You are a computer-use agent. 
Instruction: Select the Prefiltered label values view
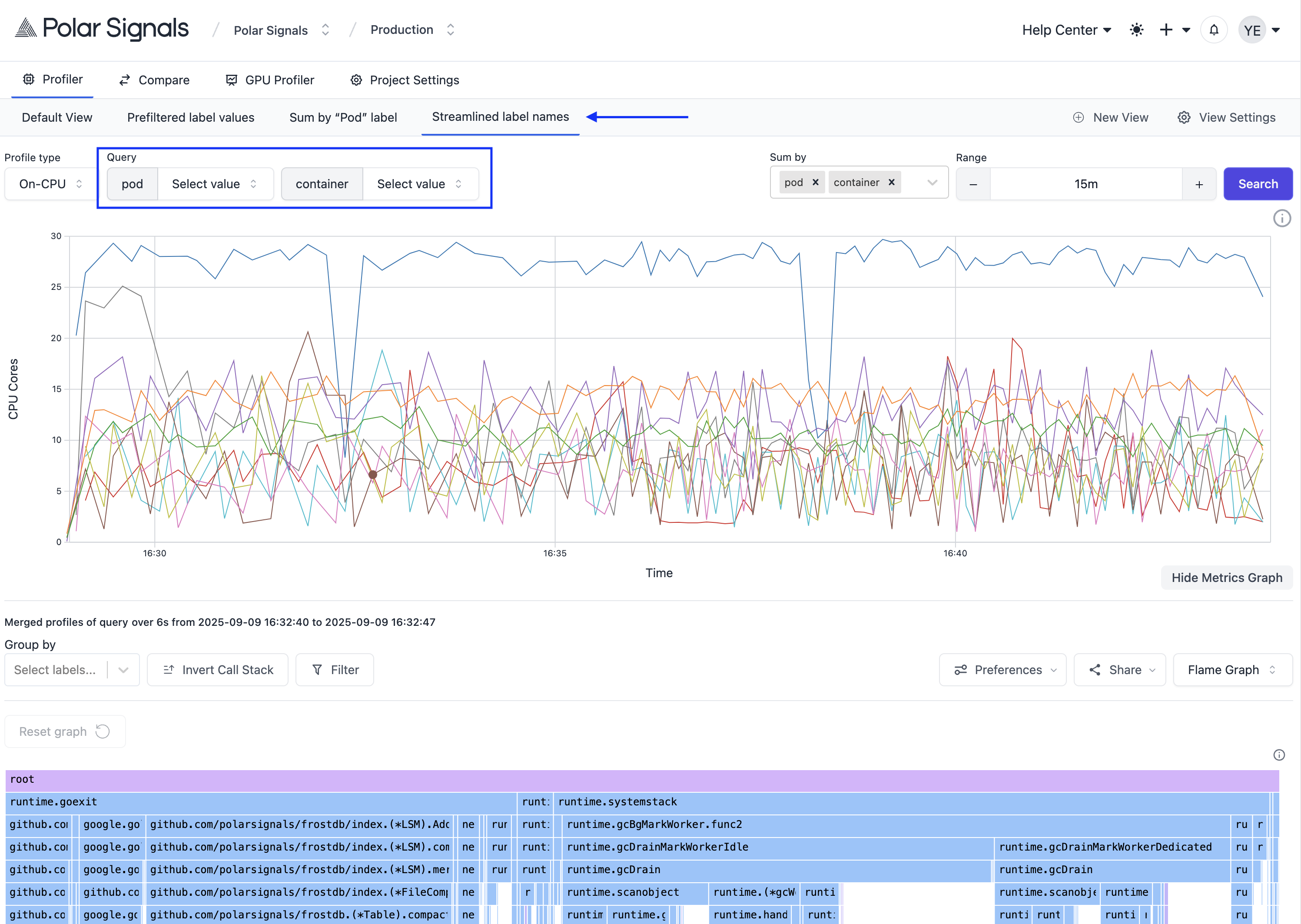[x=191, y=118]
